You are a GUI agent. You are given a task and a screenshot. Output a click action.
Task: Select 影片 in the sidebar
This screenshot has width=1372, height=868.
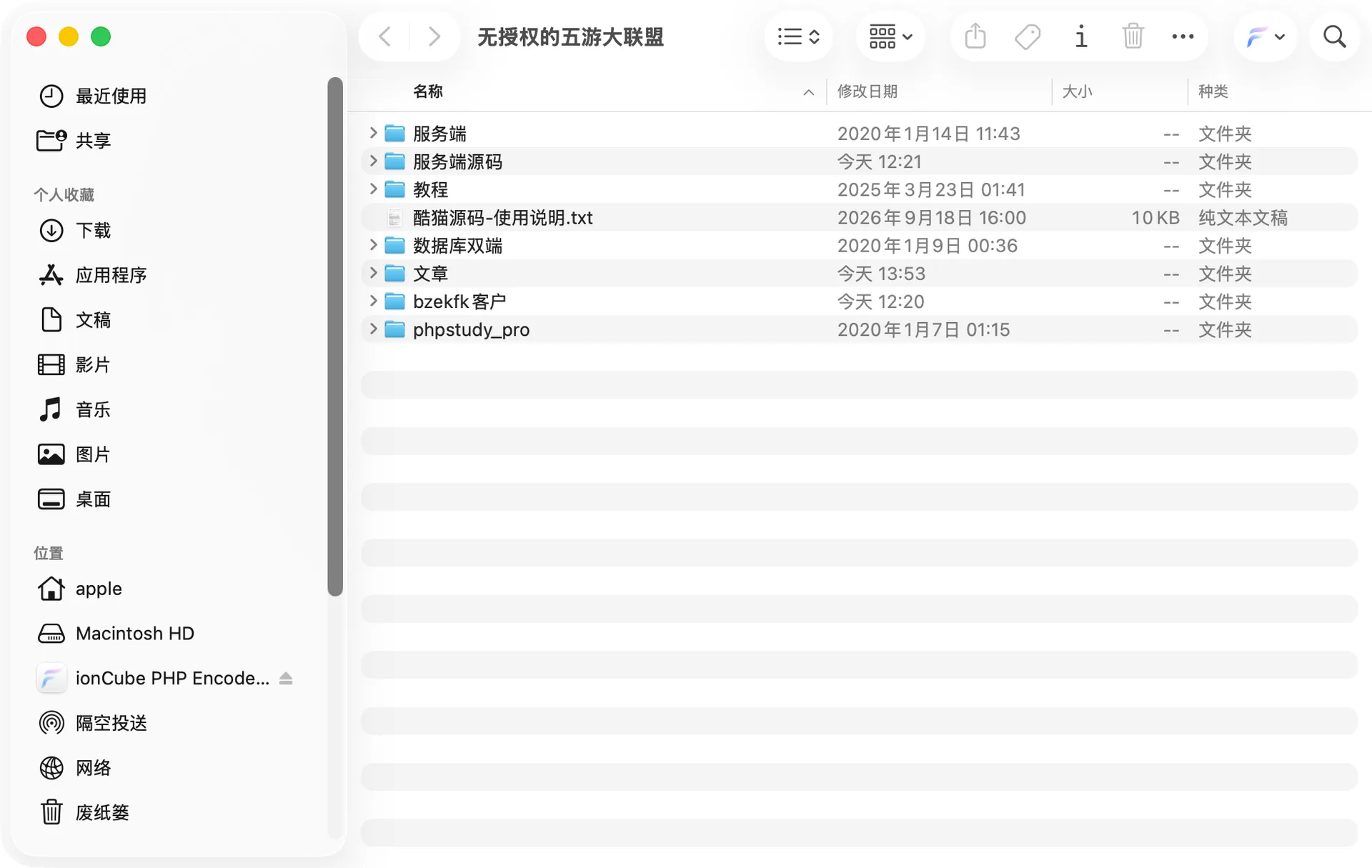point(93,365)
